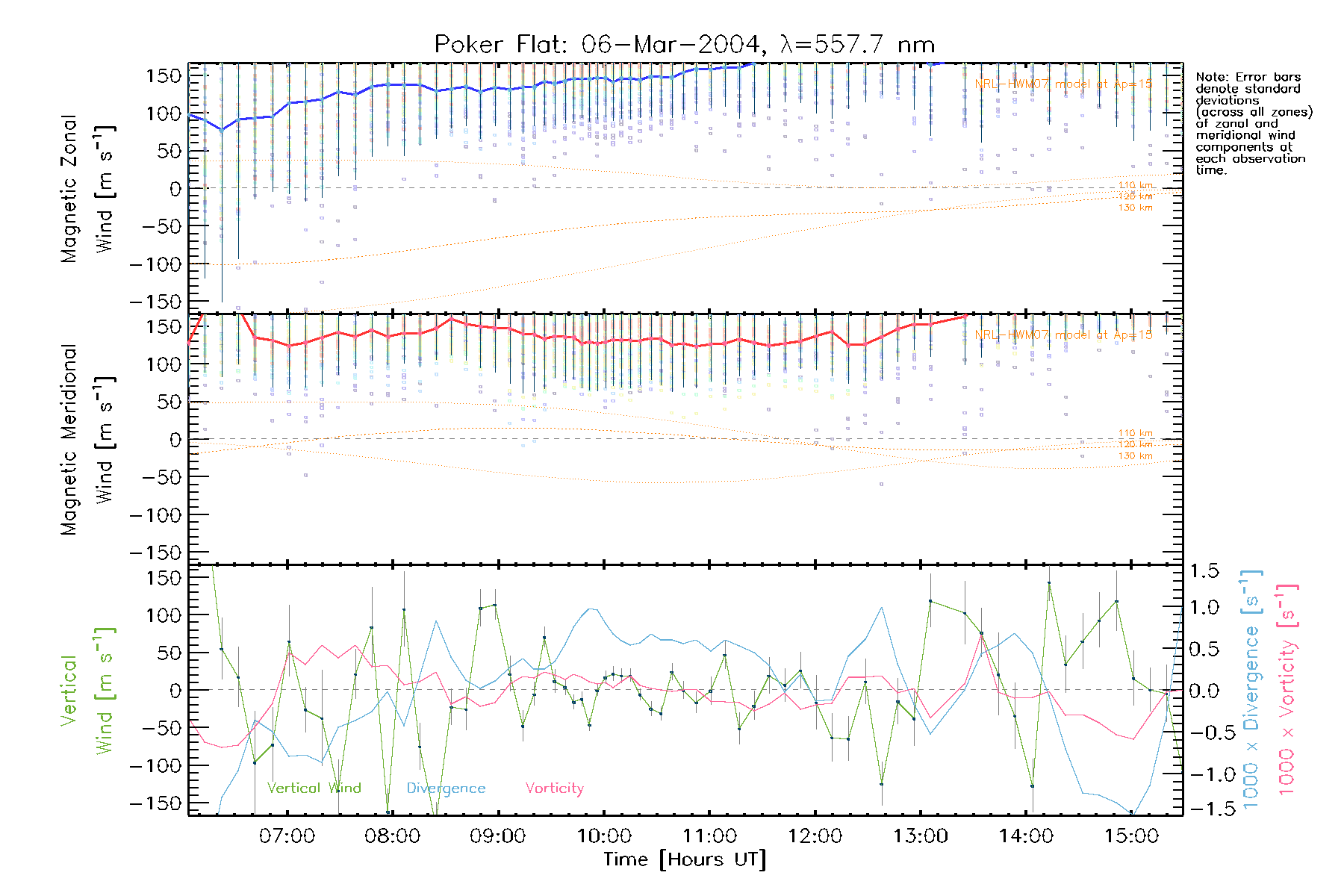Click the 1.5 tick on right axis
Image resolution: width=1344 pixels, height=896 pixels.
click(x=1204, y=571)
